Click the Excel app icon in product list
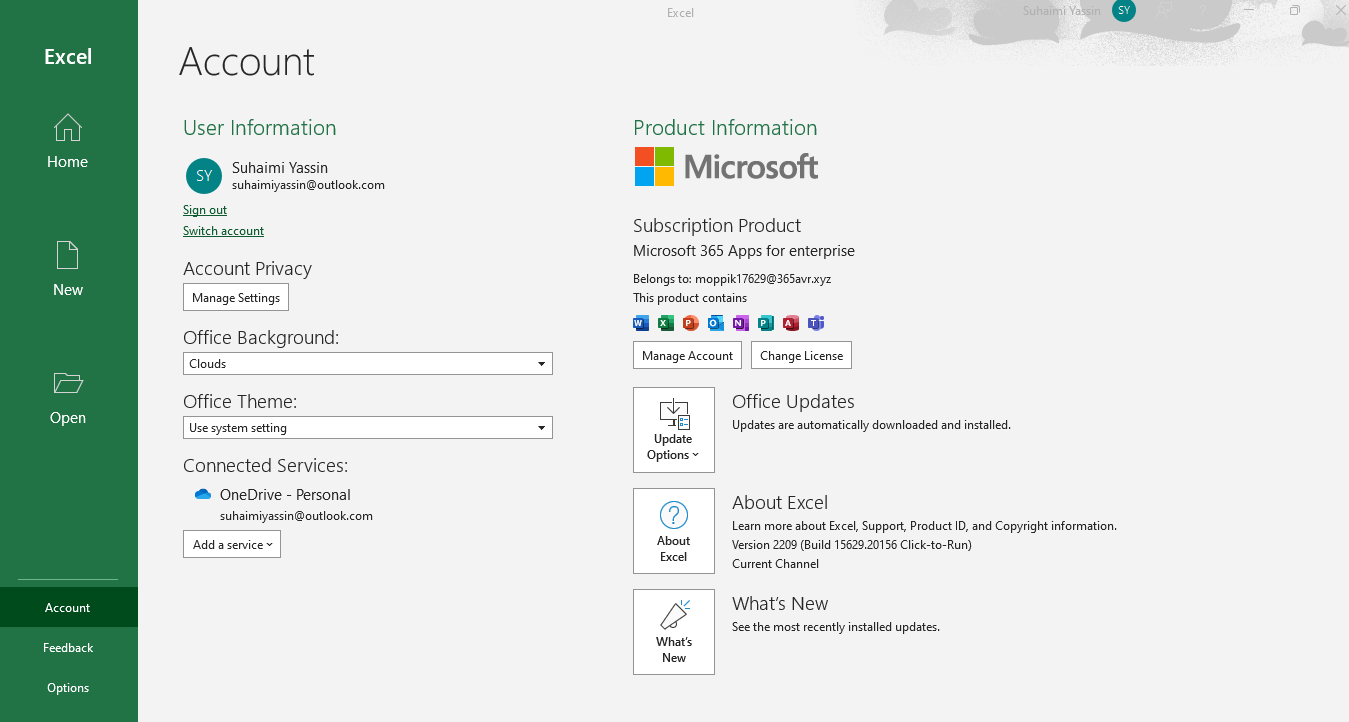The image size is (1349, 722). click(x=666, y=322)
